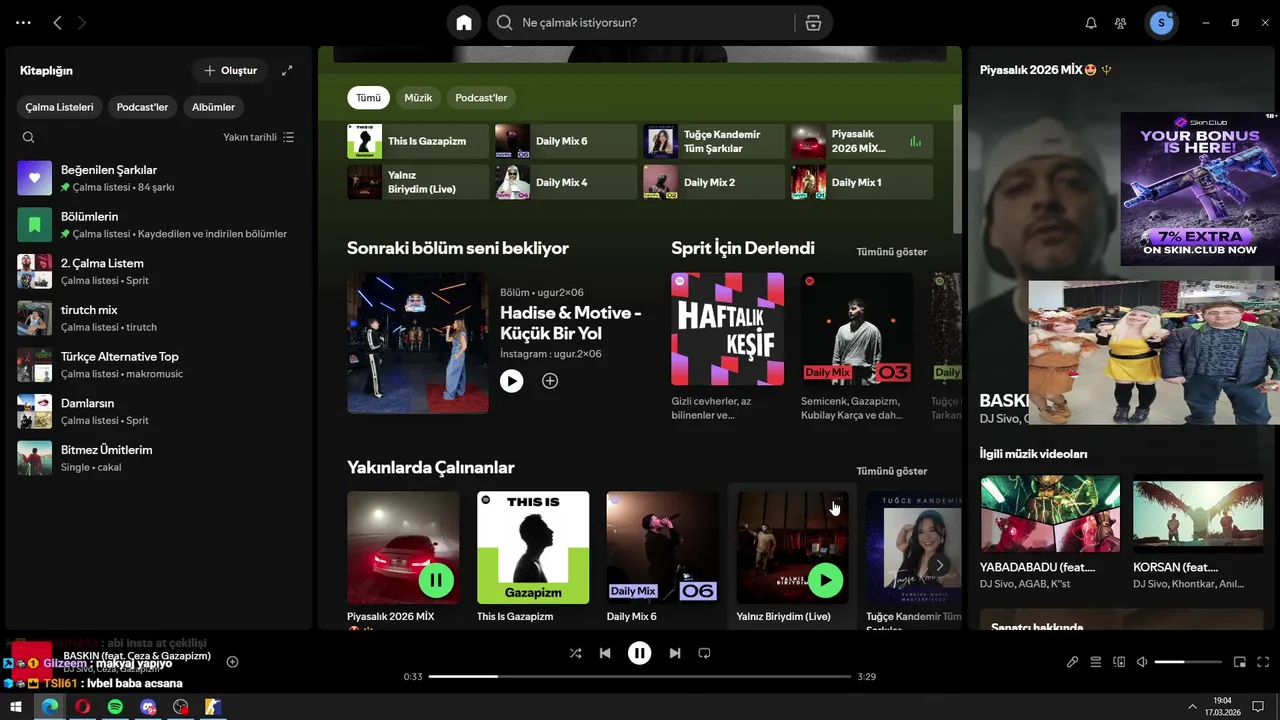Toggle shuffle playback
1280x720 pixels.
(x=575, y=653)
